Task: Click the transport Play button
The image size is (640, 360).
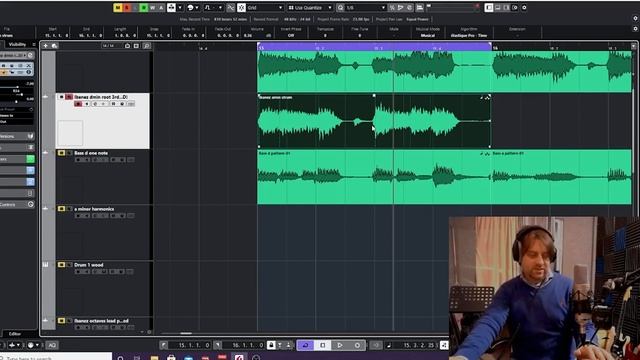Action: tap(340, 345)
